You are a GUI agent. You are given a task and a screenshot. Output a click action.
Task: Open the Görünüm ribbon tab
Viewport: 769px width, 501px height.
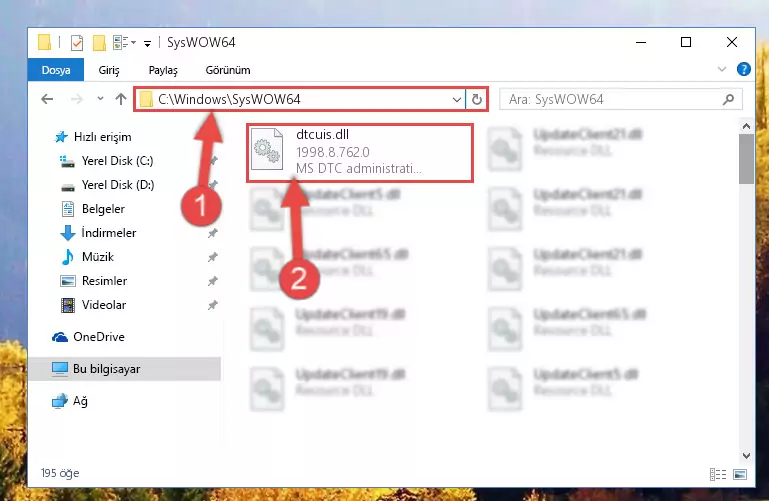[228, 70]
